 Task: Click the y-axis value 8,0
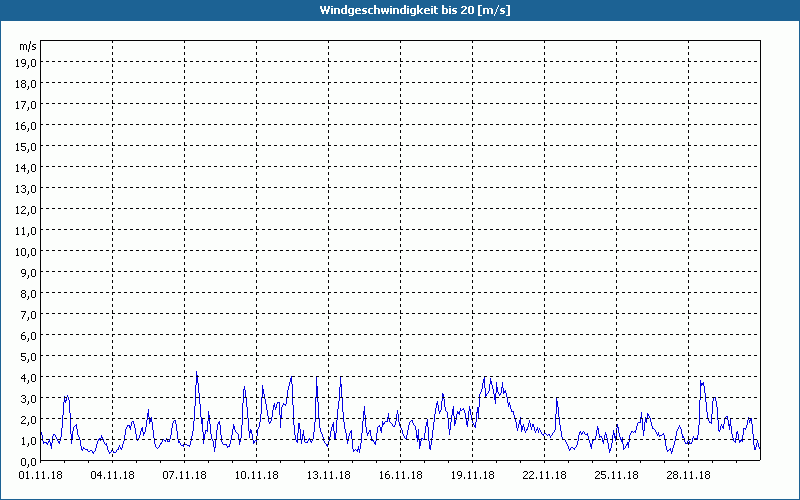[29, 294]
